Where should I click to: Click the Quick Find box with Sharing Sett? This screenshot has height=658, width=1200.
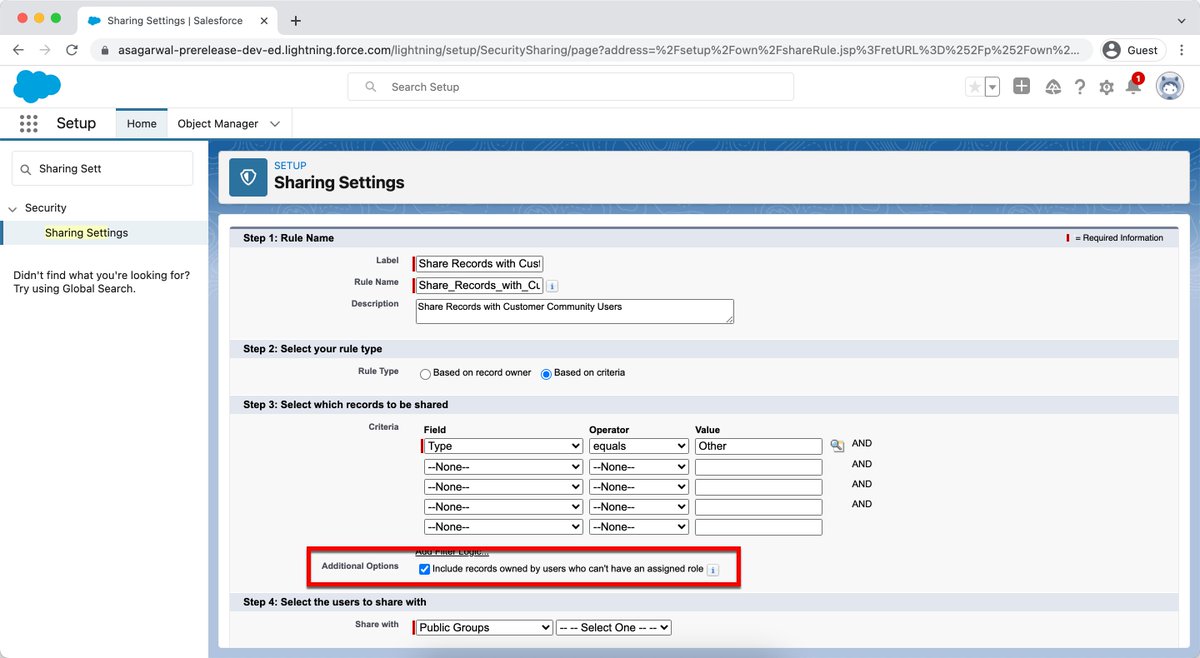click(x=102, y=169)
